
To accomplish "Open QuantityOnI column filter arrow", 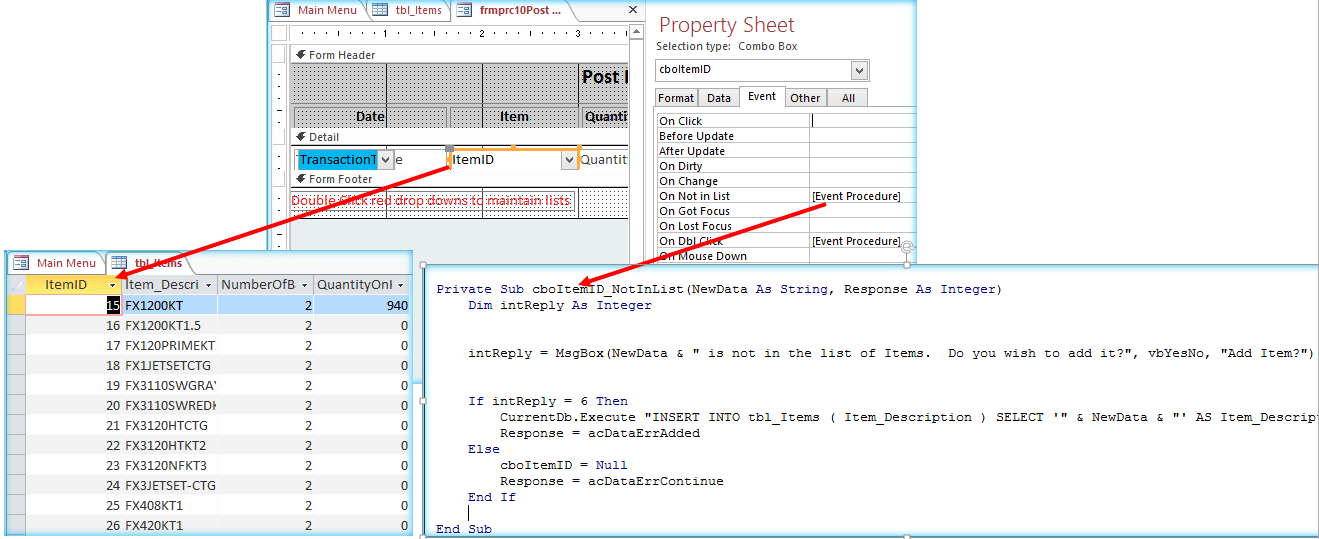I will [x=401, y=284].
